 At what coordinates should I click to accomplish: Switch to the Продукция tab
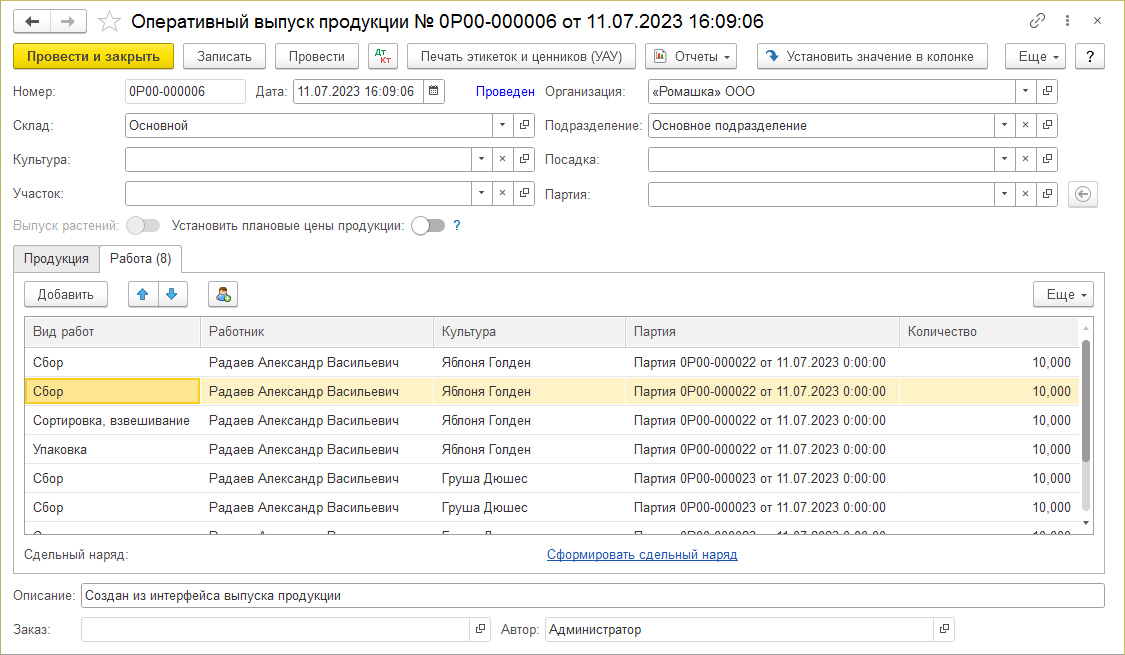tap(57, 259)
